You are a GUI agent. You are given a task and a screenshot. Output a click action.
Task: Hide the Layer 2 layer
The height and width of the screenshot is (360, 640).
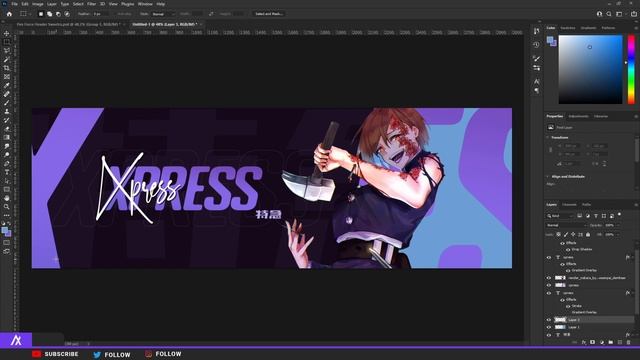tap(549, 320)
